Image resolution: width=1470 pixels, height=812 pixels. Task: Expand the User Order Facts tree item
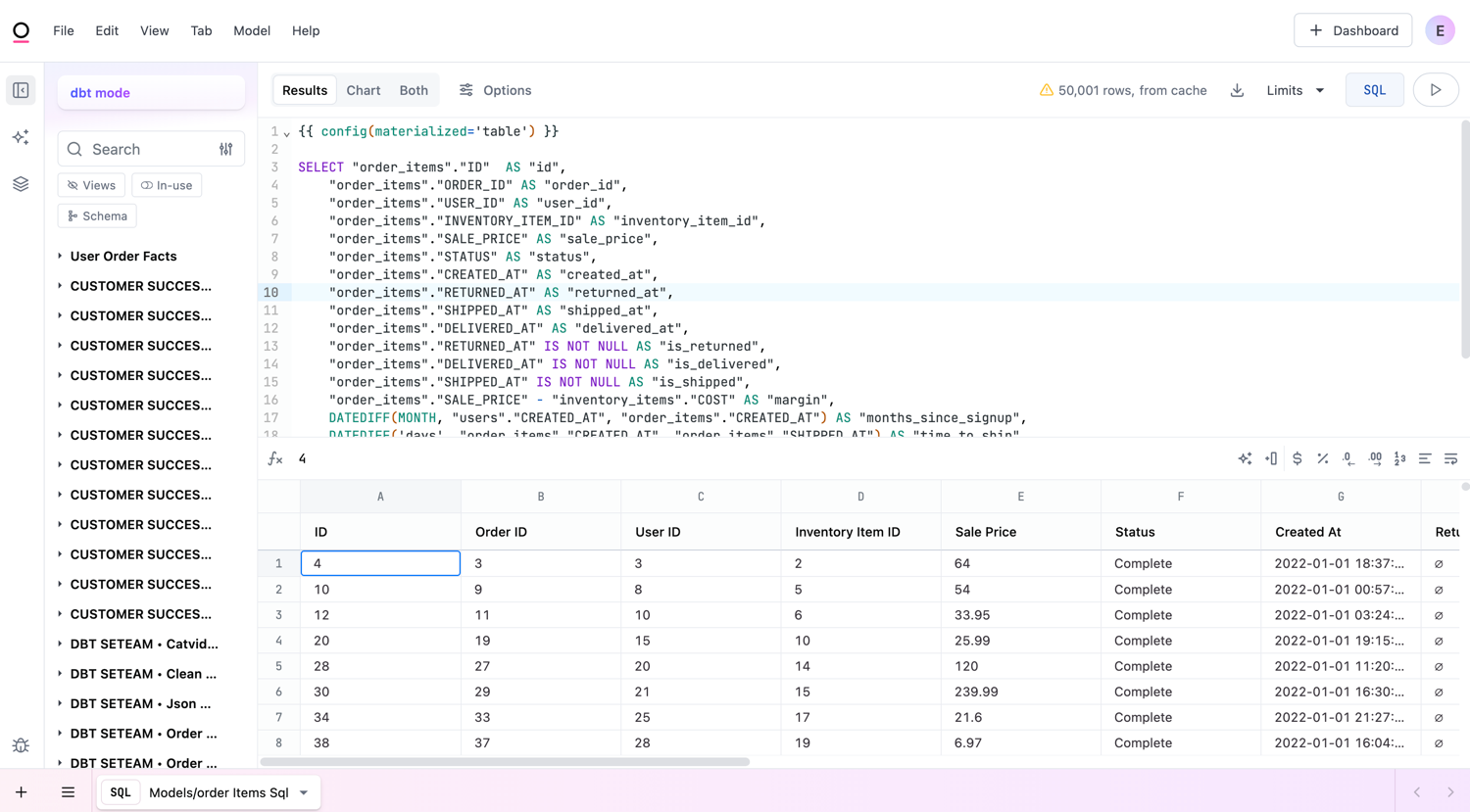click(60, 257)
